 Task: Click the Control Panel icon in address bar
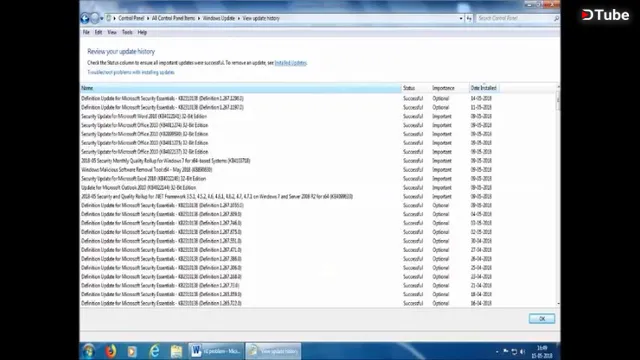pyautogui.click(x=109, y=18)
